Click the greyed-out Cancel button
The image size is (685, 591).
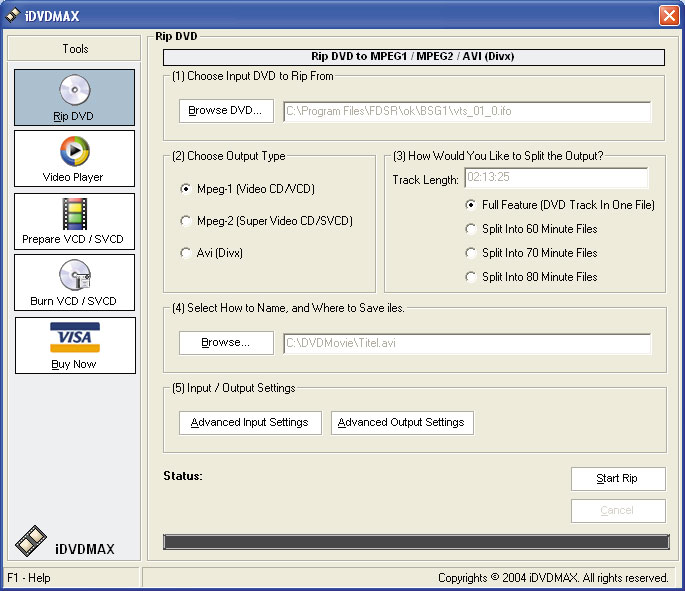pos(618,511)
